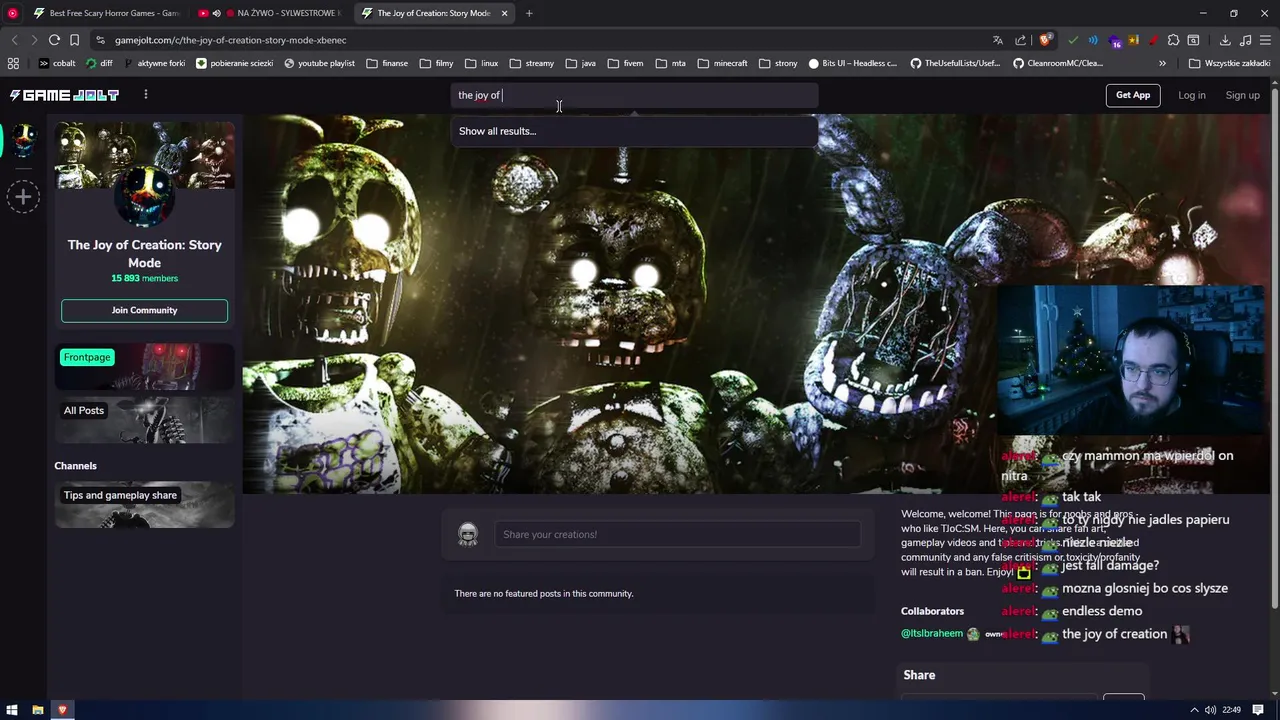Image resolution: width=1280 pixels, height=720 pixels.
Task: Open the 'youtube playlist' bookmark
Action: pyautogui.click(x=319, y=63)
